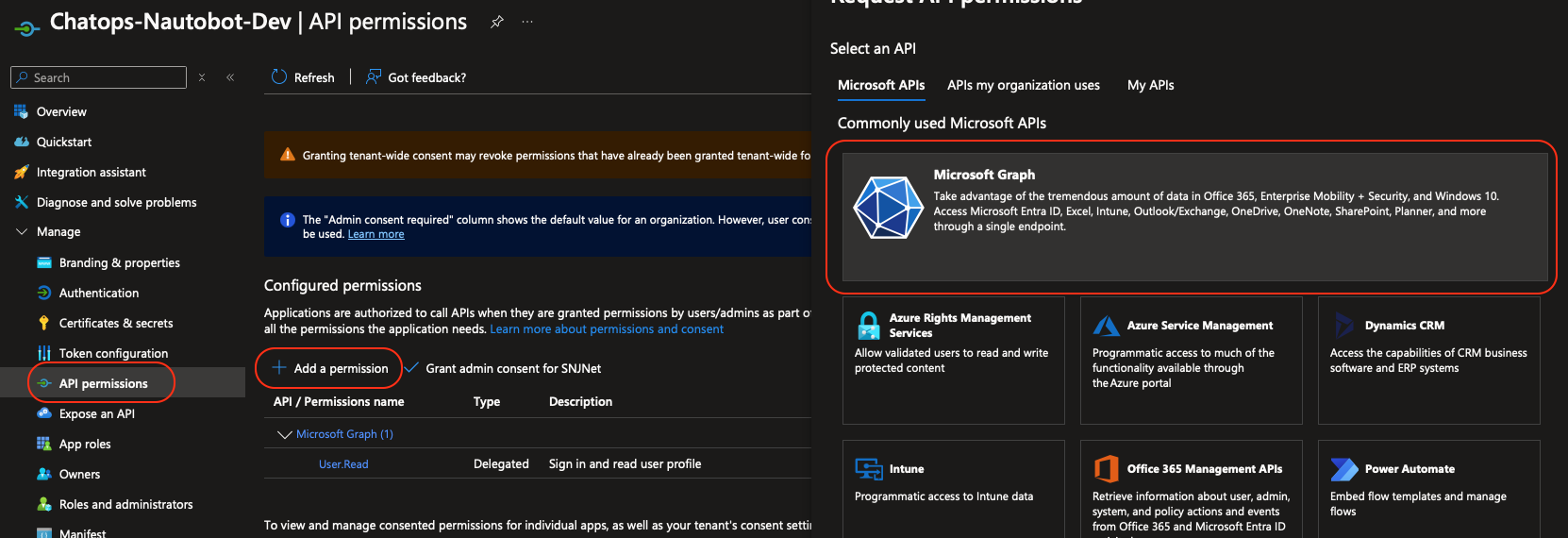Screen dimensions: 1568x538
Task: Click inside the sidebar Search field
Action: click(x=99, y=77)
